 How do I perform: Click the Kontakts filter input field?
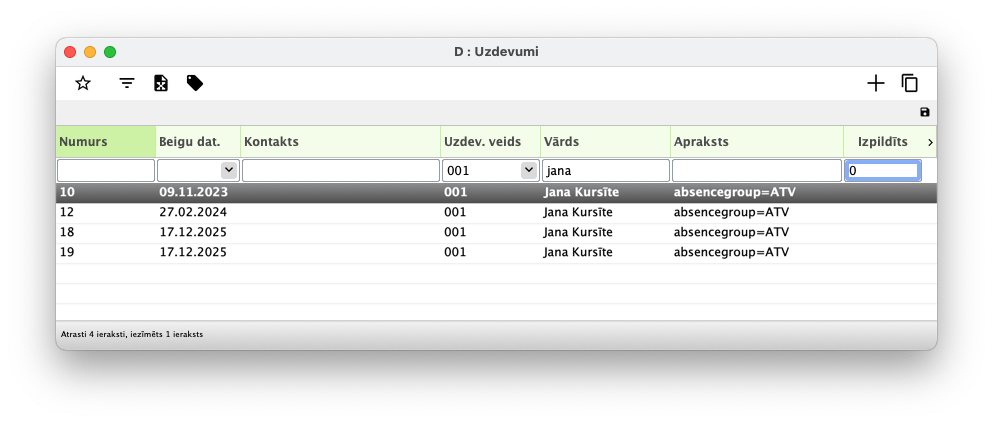(x=340, y=171)
